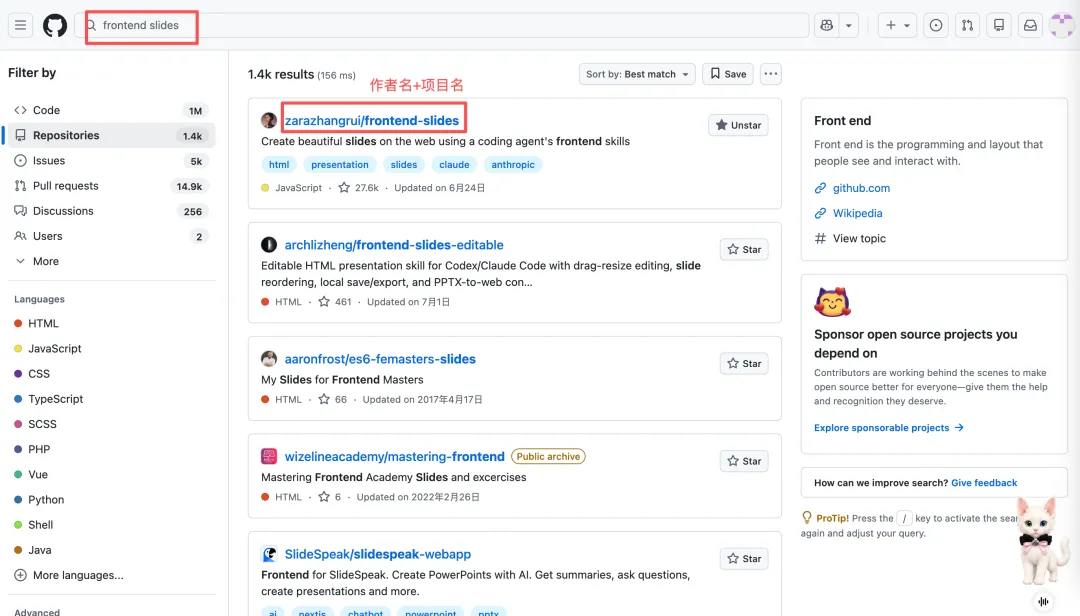The height and width of the screenshot is (616, 1080).
Task: Open the hamburger navigation menu
Action: [x=21, y=25]
